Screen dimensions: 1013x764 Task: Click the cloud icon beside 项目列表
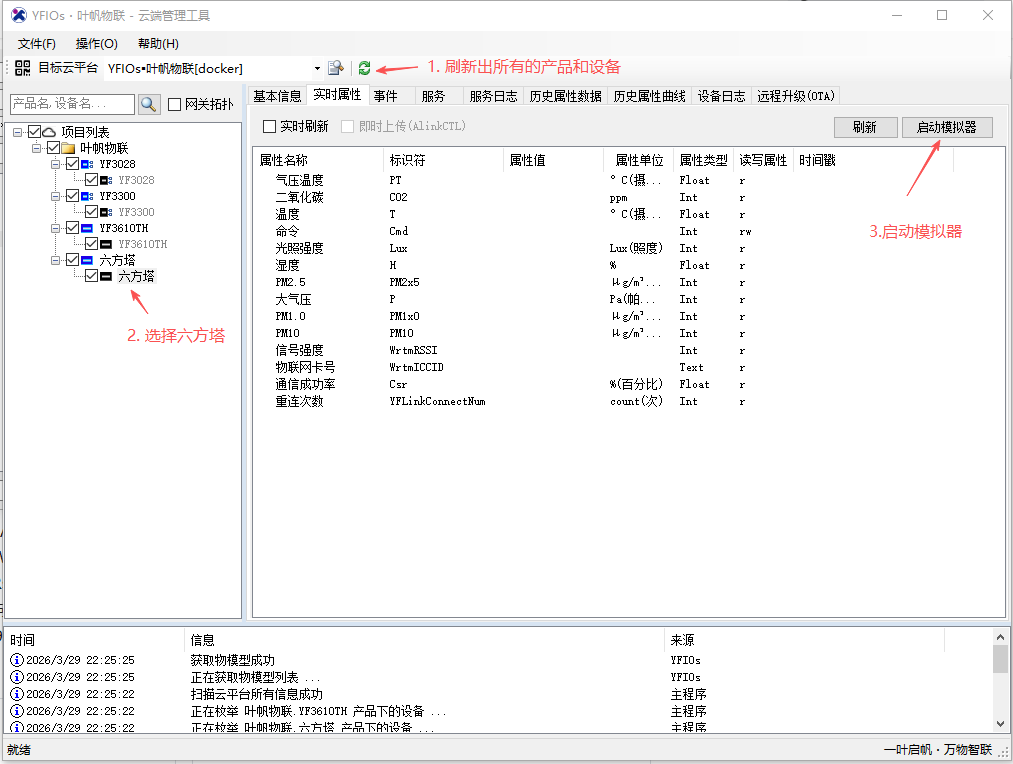49,131
